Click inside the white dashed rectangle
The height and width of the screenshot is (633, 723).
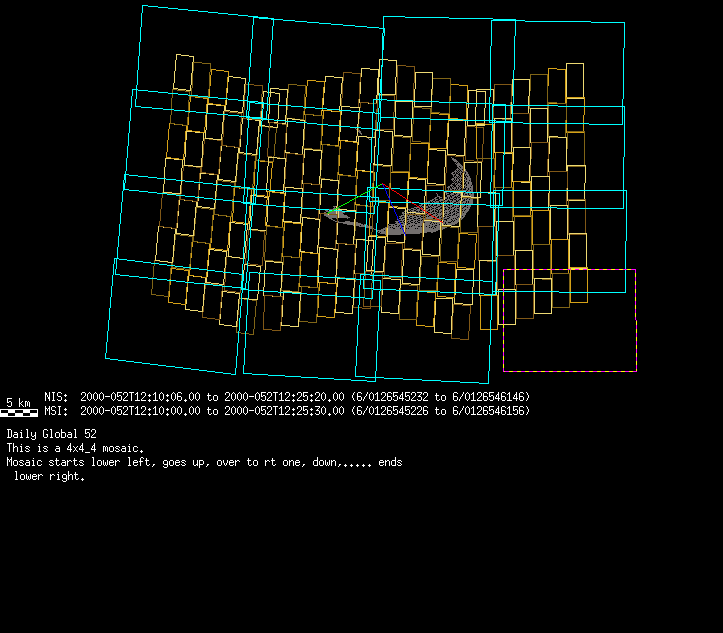(x=568, y=320)
